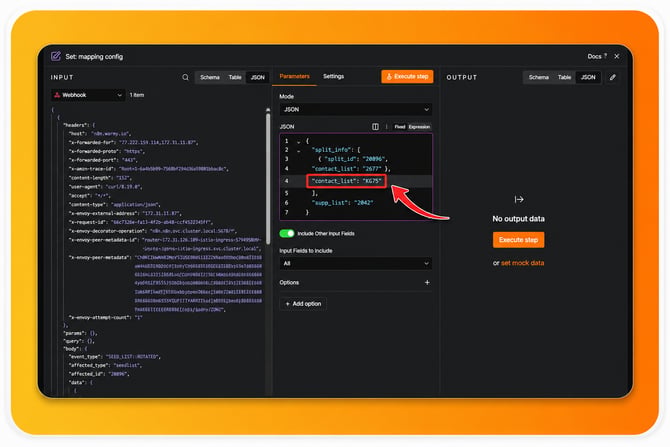Viewport: 670px width, 447px height.
Task: Click the "supp_list": "2042" line in the editor
Action: pyautogui.click(x=342, y=203)
